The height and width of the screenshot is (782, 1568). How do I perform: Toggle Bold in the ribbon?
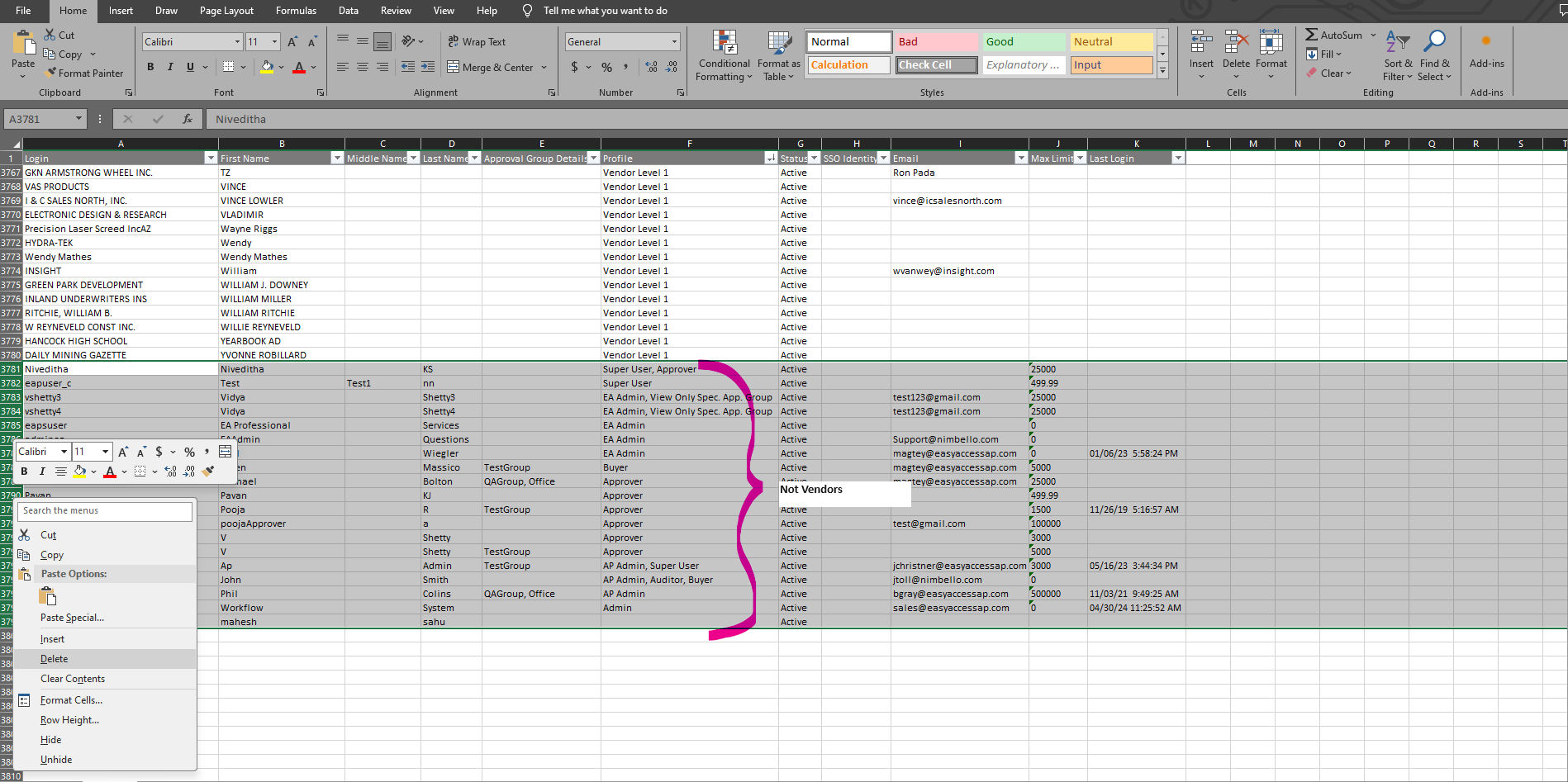[x=150, y=67]
